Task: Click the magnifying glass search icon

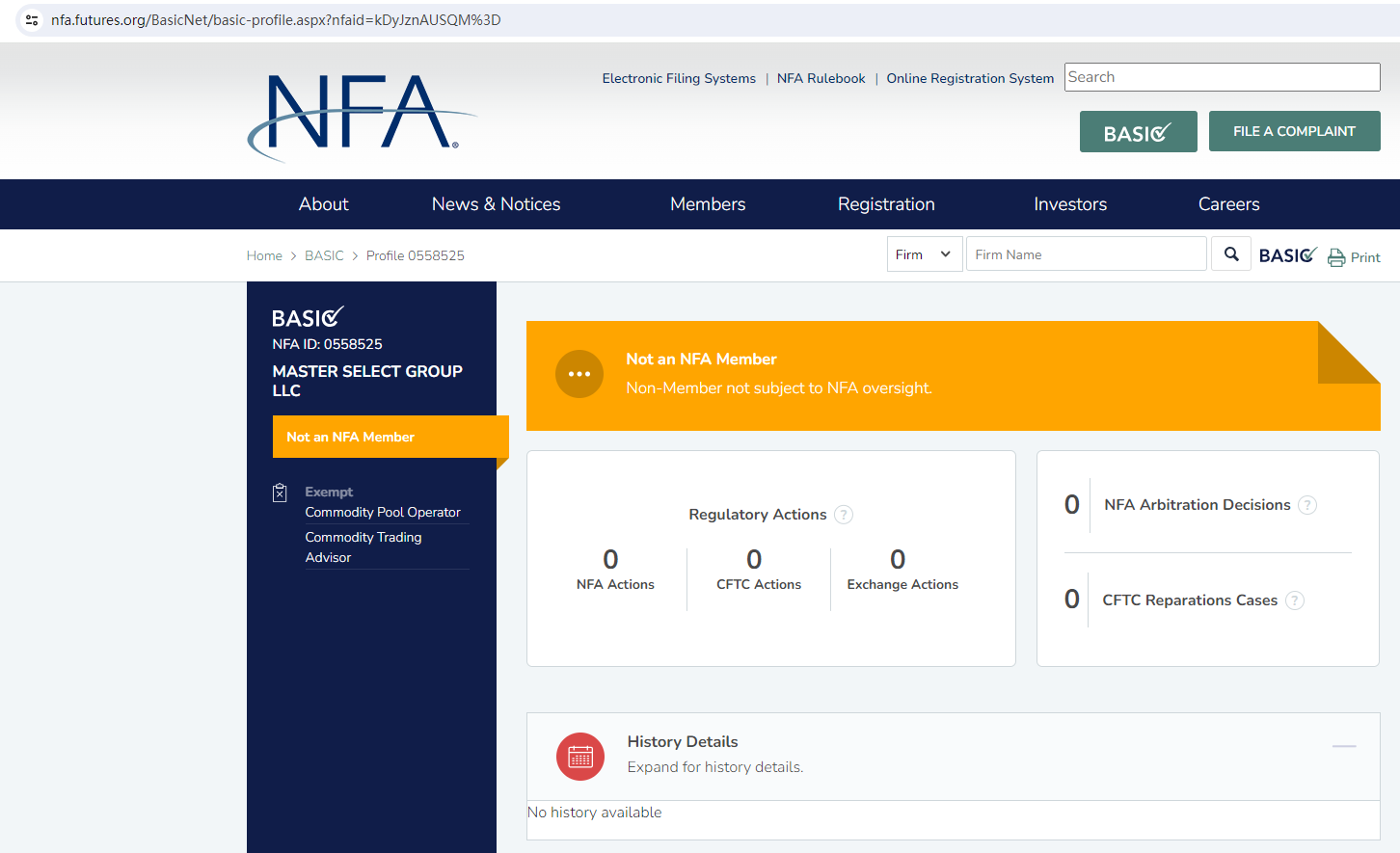Action: [x=1231, y=254]
